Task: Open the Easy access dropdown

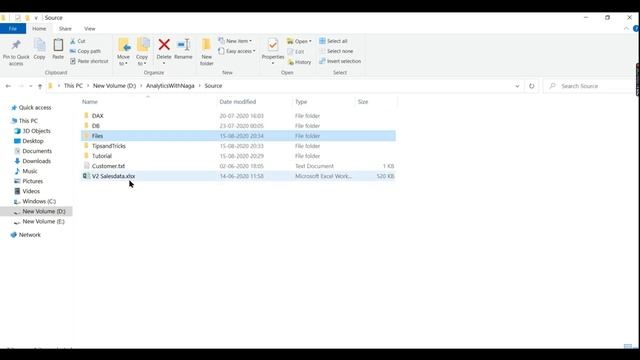Action: 237,51
